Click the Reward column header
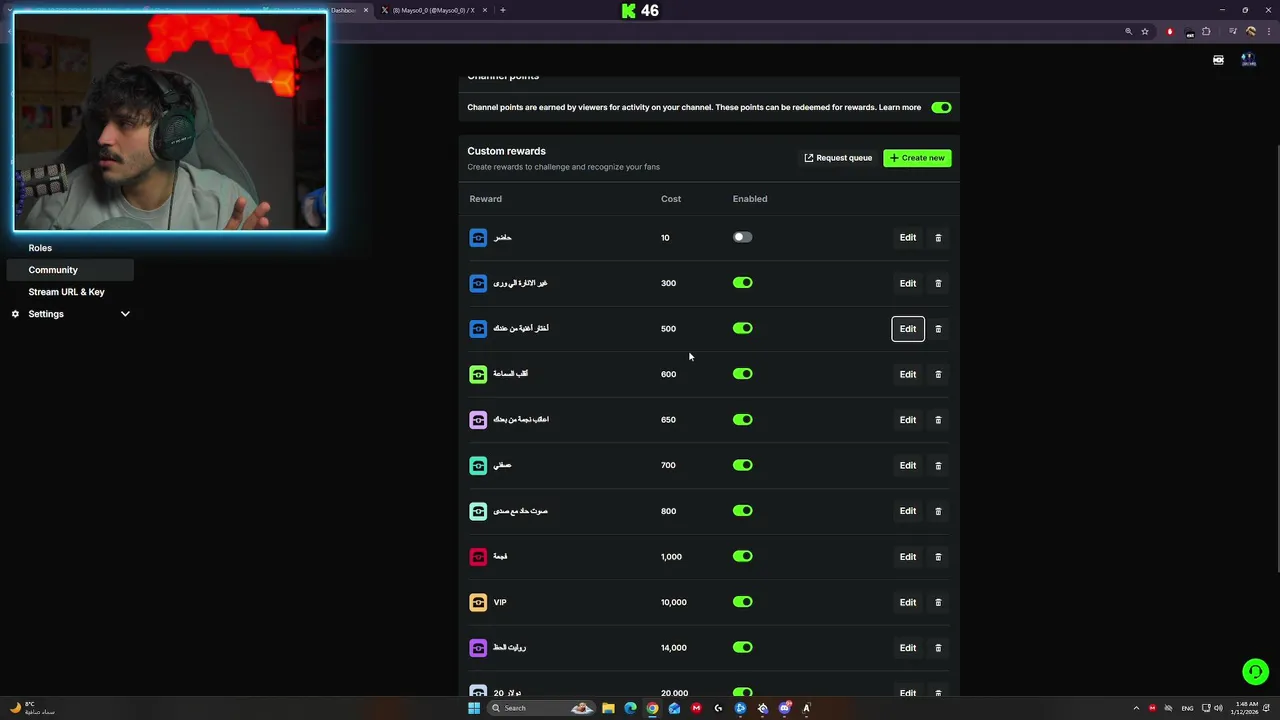 486,199
